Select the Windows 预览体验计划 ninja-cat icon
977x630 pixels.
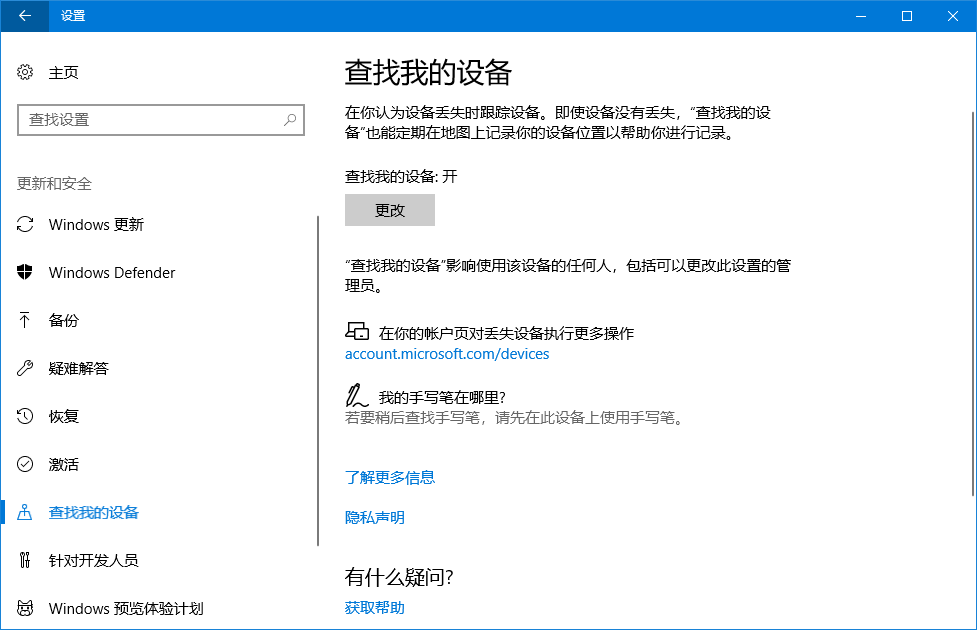point(24,608)
